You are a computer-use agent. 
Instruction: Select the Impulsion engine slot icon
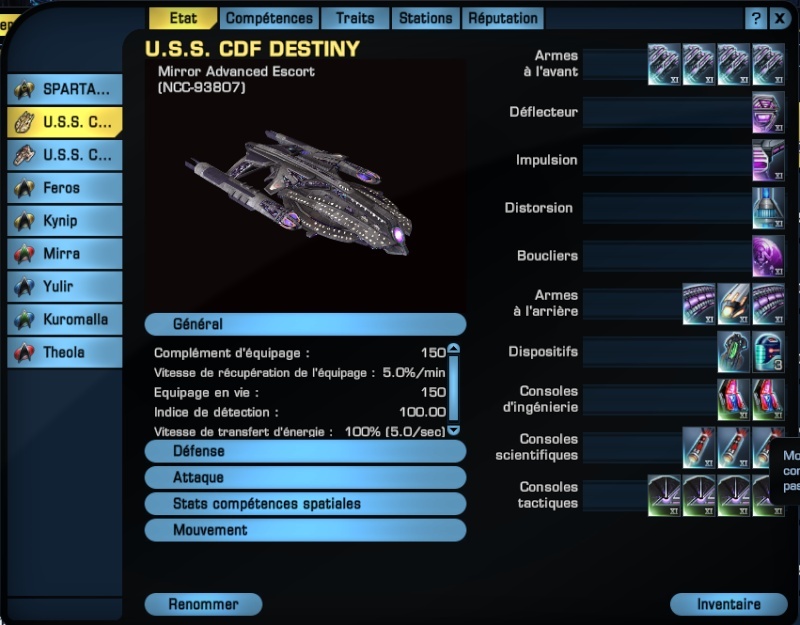pyautogui.click(x=768, y=160)
